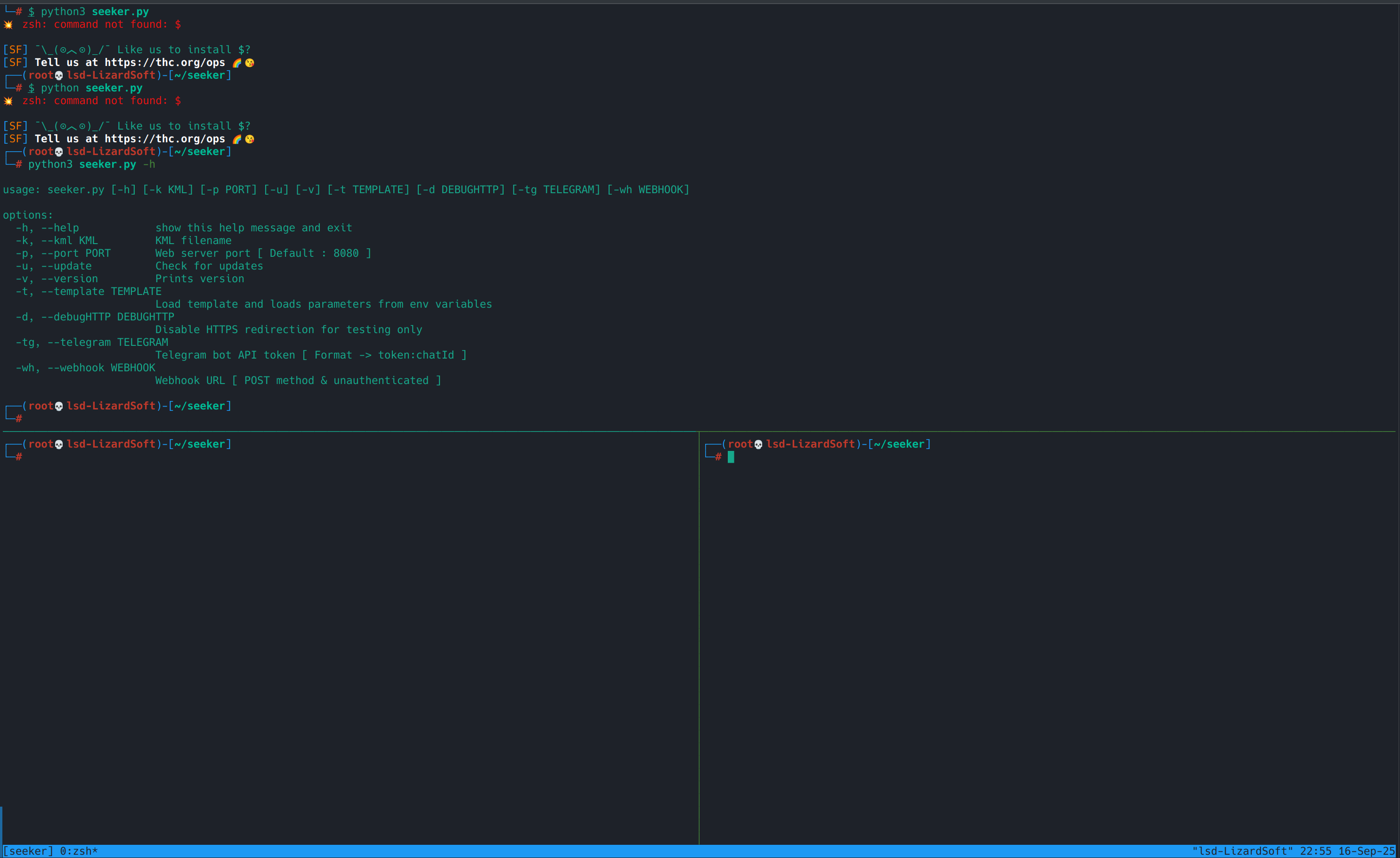Click the horizontal divider above bottom panes

682,432
